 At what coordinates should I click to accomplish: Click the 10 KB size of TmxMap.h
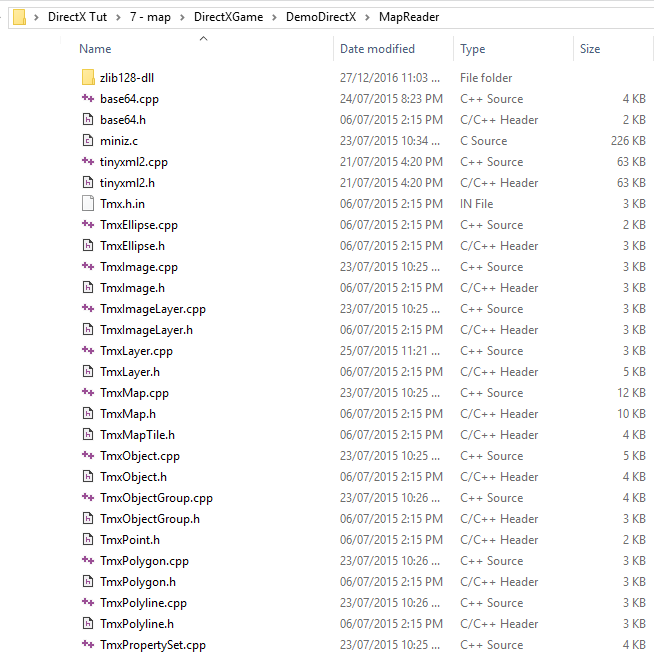(631, 414)
